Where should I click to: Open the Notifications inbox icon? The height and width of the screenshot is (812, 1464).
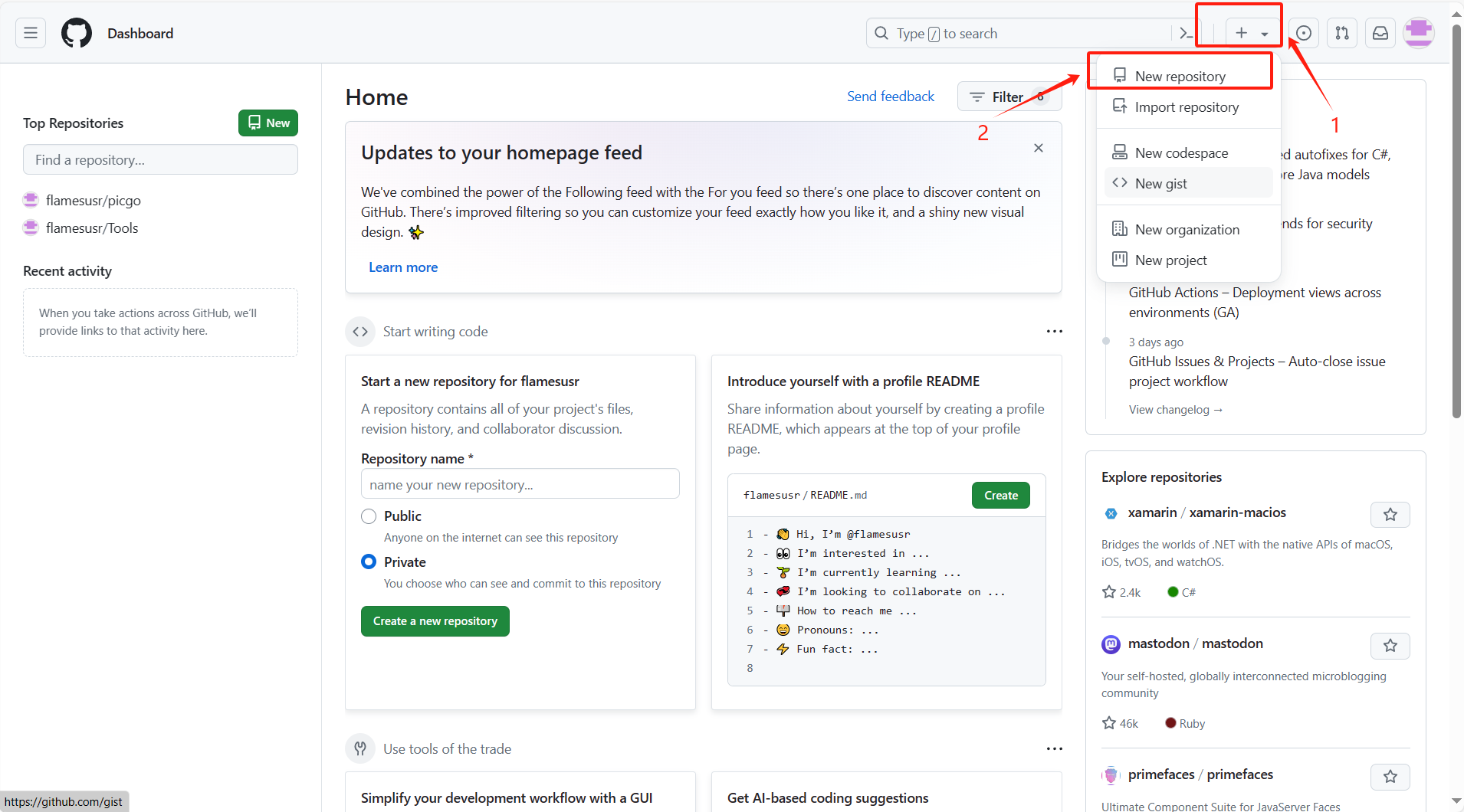click(x=1380, y=33)
